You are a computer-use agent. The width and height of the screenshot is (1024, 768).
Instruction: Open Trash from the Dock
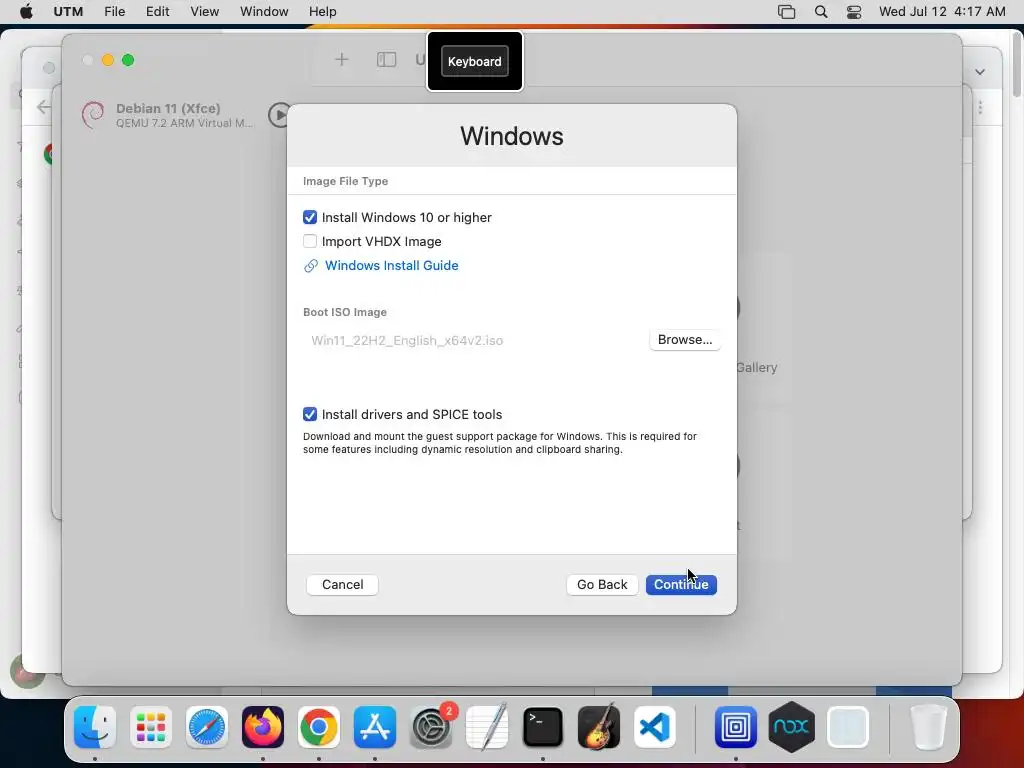tap(928, 727)
